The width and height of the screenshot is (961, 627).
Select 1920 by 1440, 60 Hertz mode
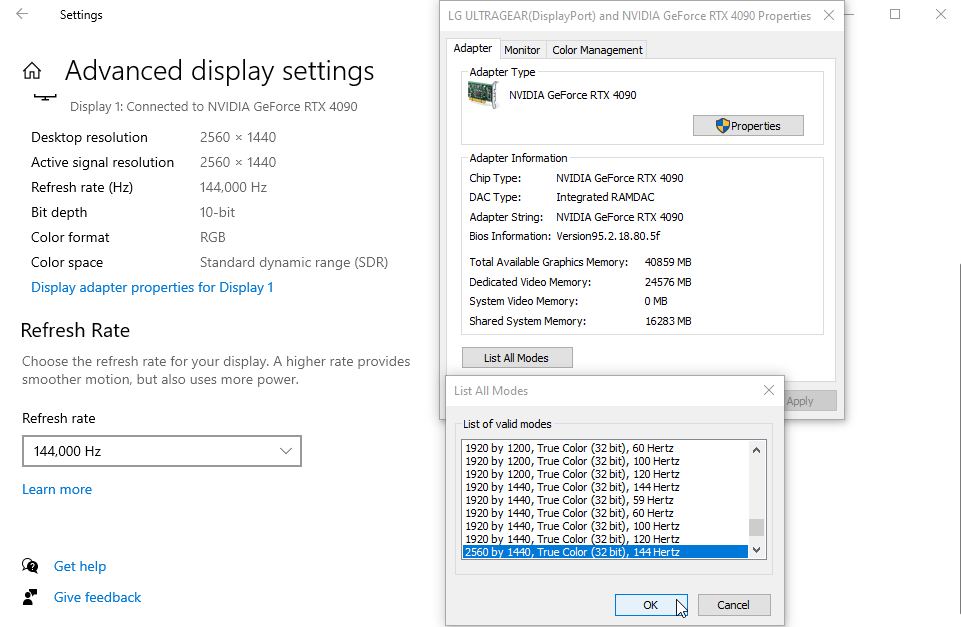(x=605, y=513)
